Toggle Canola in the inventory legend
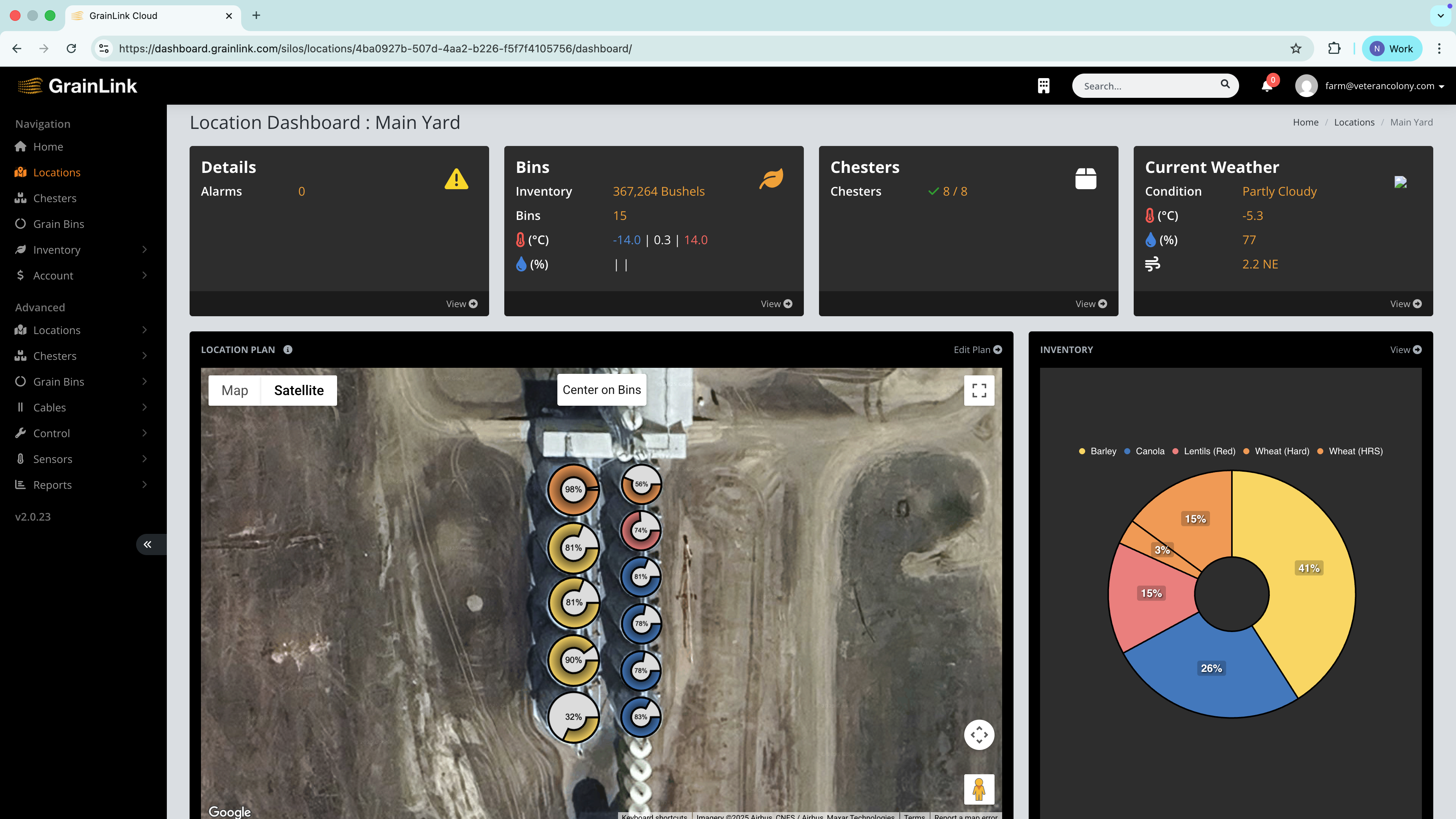1456x819 pixels. tap(1145, 451)
